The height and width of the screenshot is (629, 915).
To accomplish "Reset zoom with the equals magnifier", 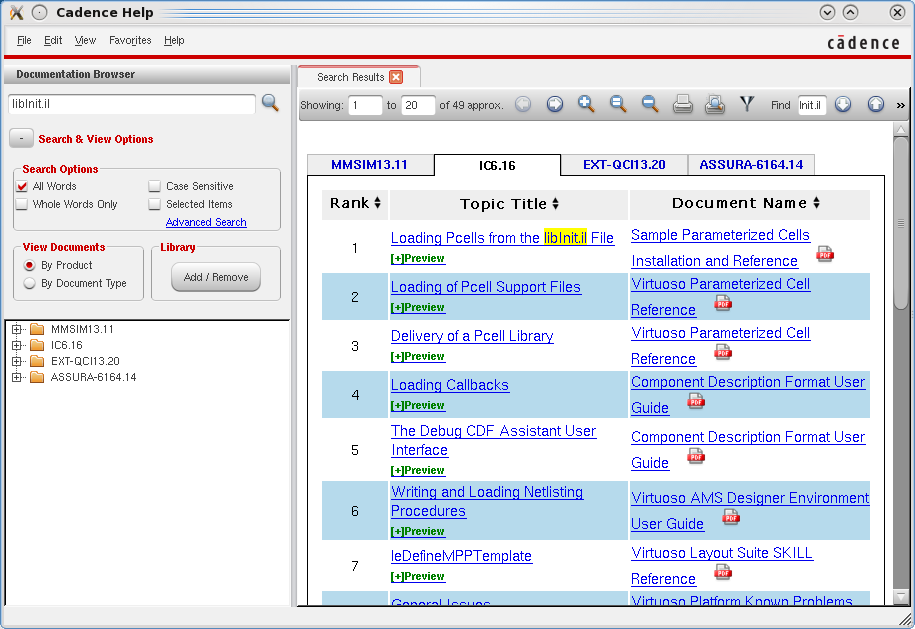I will (x=618, y=104).
